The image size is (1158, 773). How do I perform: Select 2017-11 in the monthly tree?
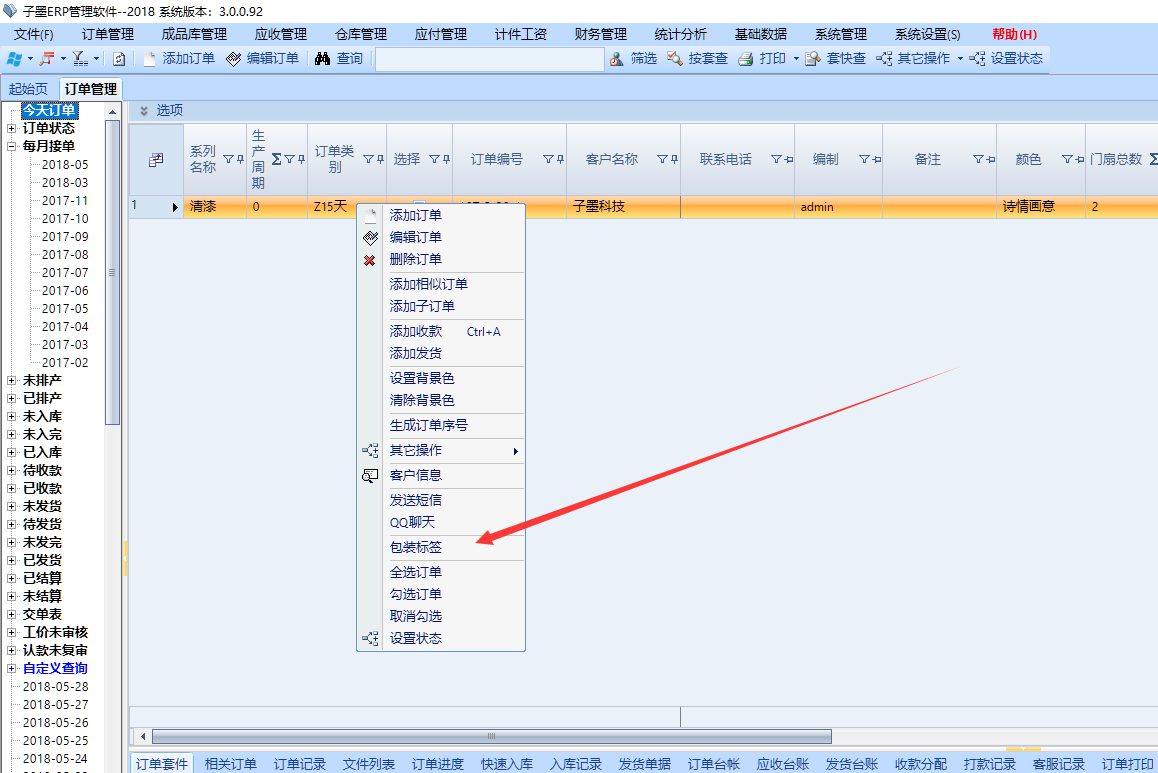[x=65, y=201]
